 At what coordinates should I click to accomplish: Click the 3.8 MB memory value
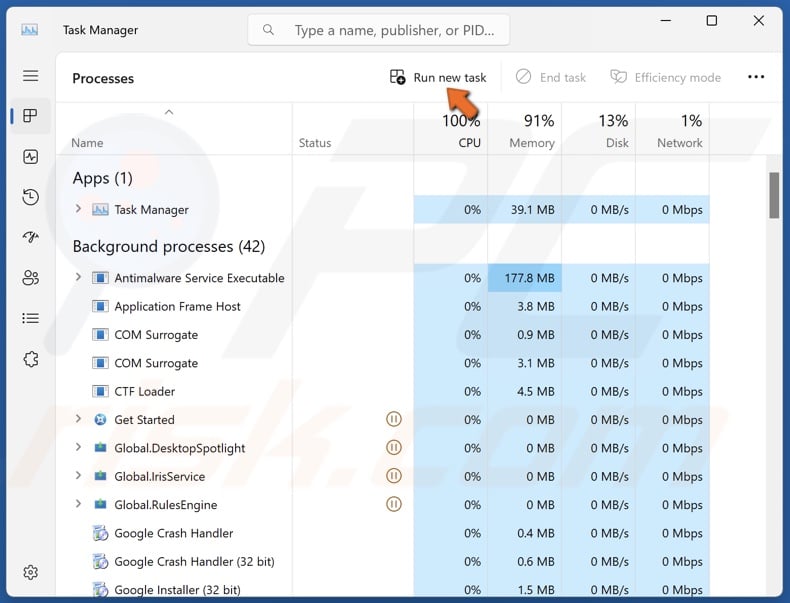tap(536, 306)
